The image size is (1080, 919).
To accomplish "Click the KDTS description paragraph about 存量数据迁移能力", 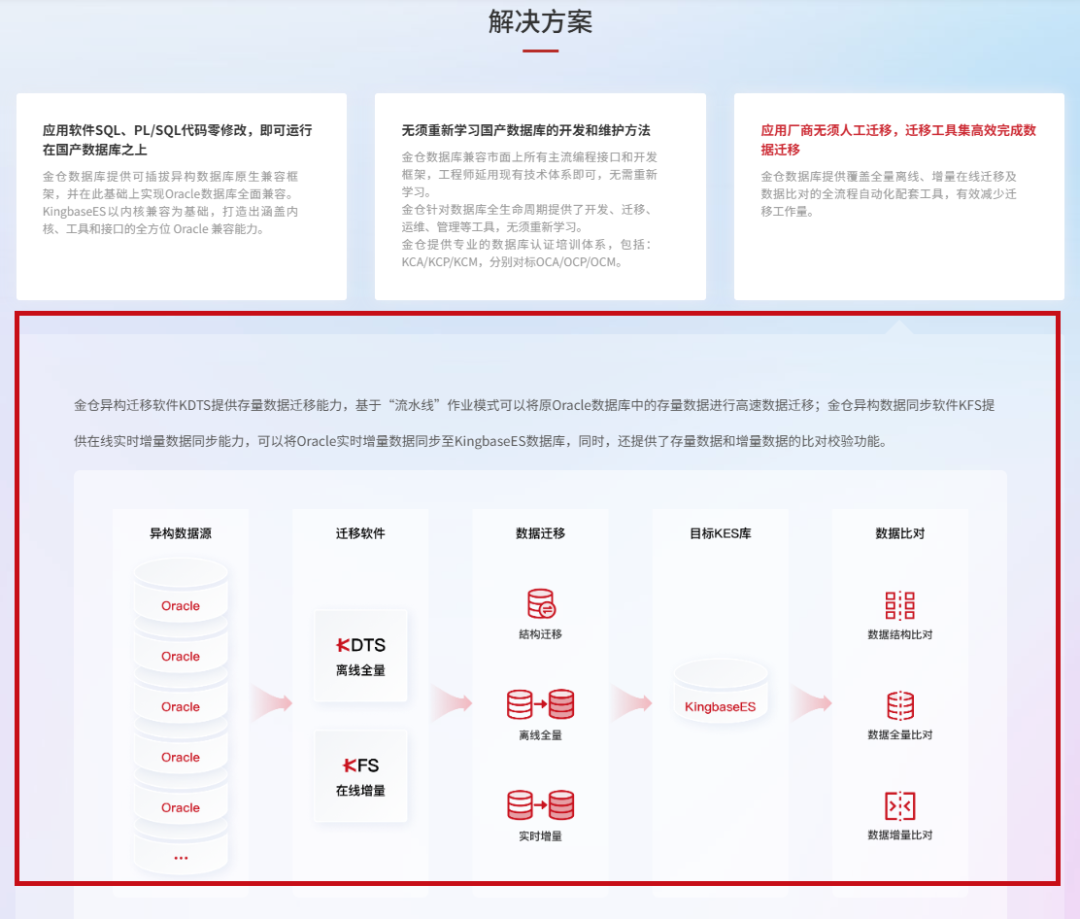I will pos(534,423).
